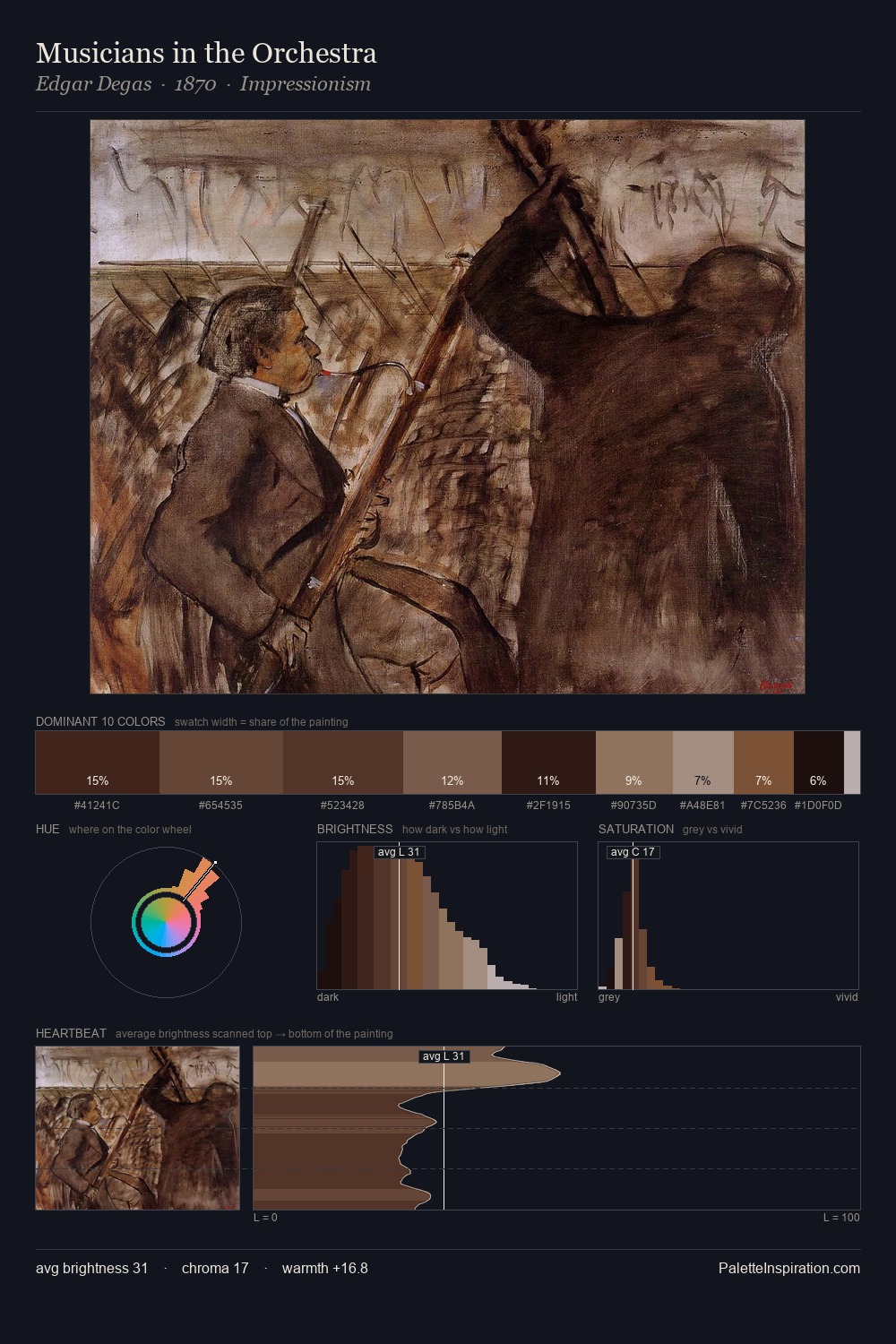Click the artist name 'Edgar Degas'
Image resolution: width=896 pixels, height=1344 pixels.
point(93,84)
